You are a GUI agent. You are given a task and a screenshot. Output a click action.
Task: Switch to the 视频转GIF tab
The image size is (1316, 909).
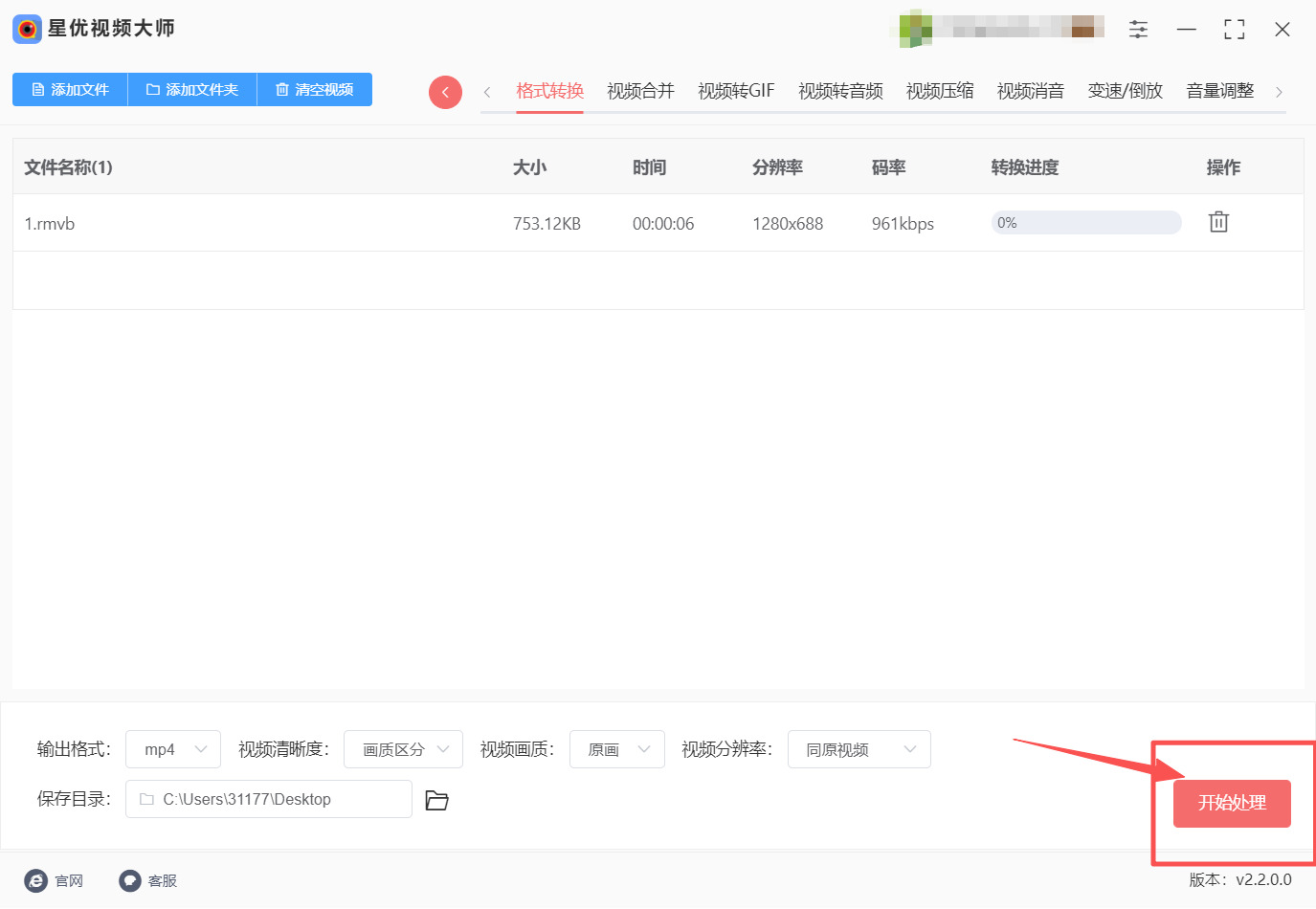736,91
